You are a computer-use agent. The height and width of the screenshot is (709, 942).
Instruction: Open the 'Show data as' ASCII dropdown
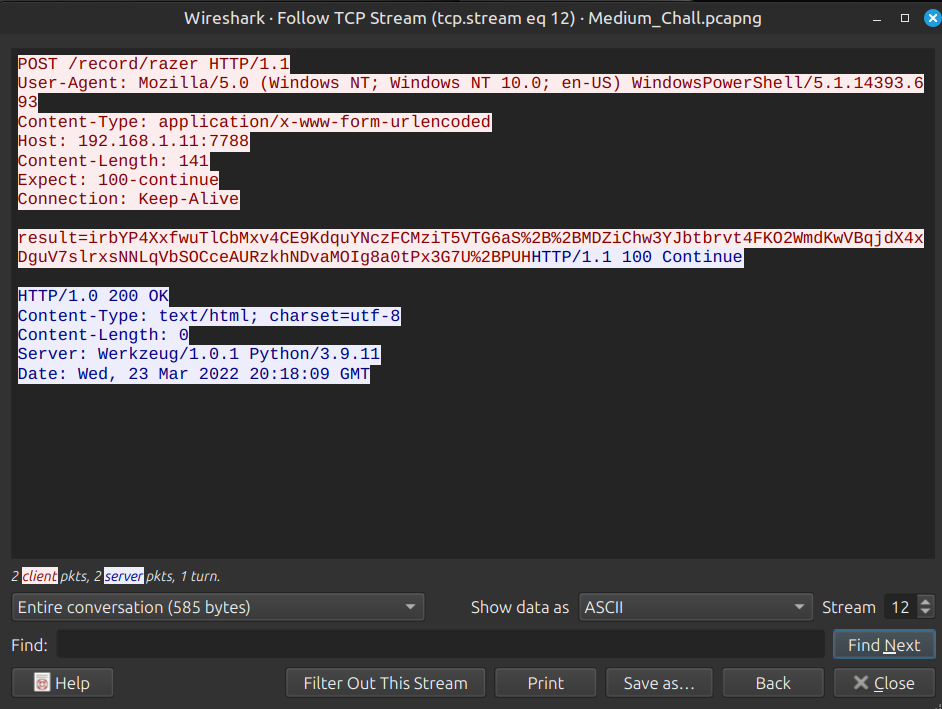coord(696,607)
